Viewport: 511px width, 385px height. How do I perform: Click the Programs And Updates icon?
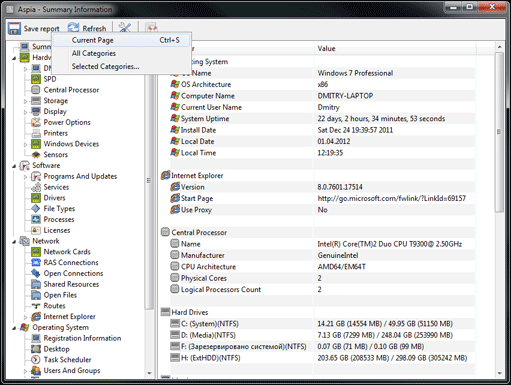click(x=36, y=176)
